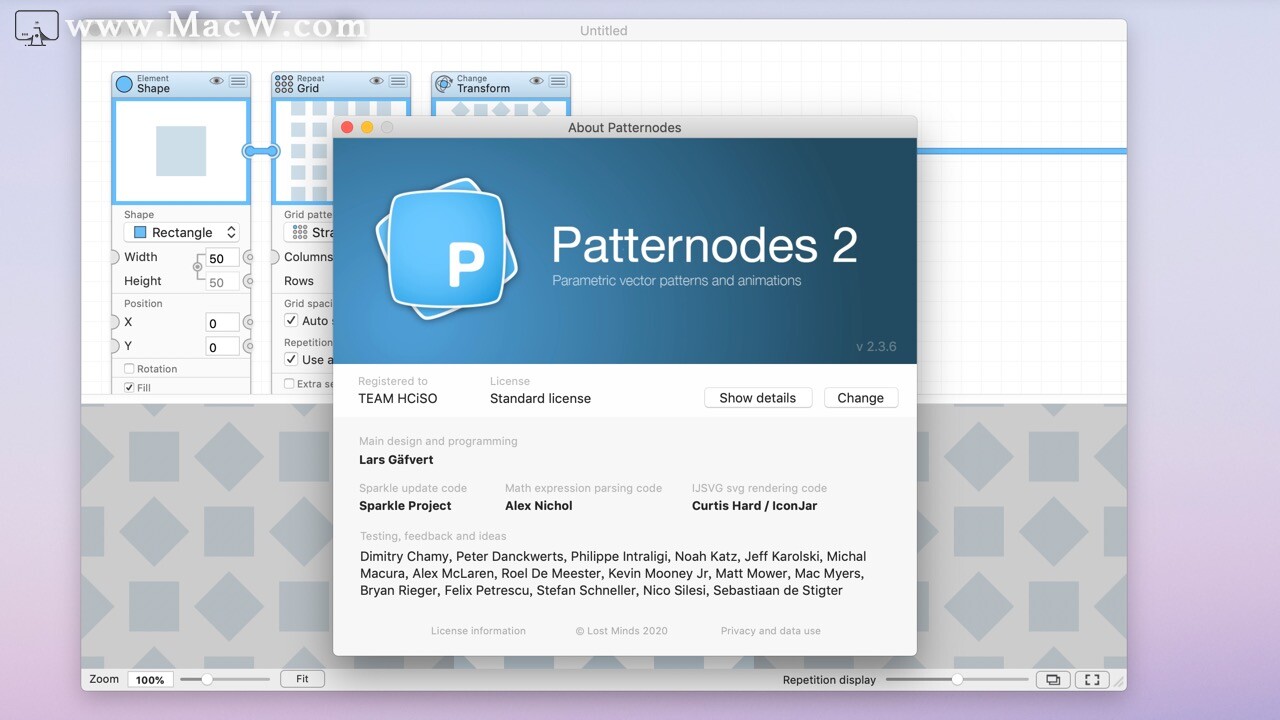Click the Y output connector port

pyautogui.click(x=249, y=346)
